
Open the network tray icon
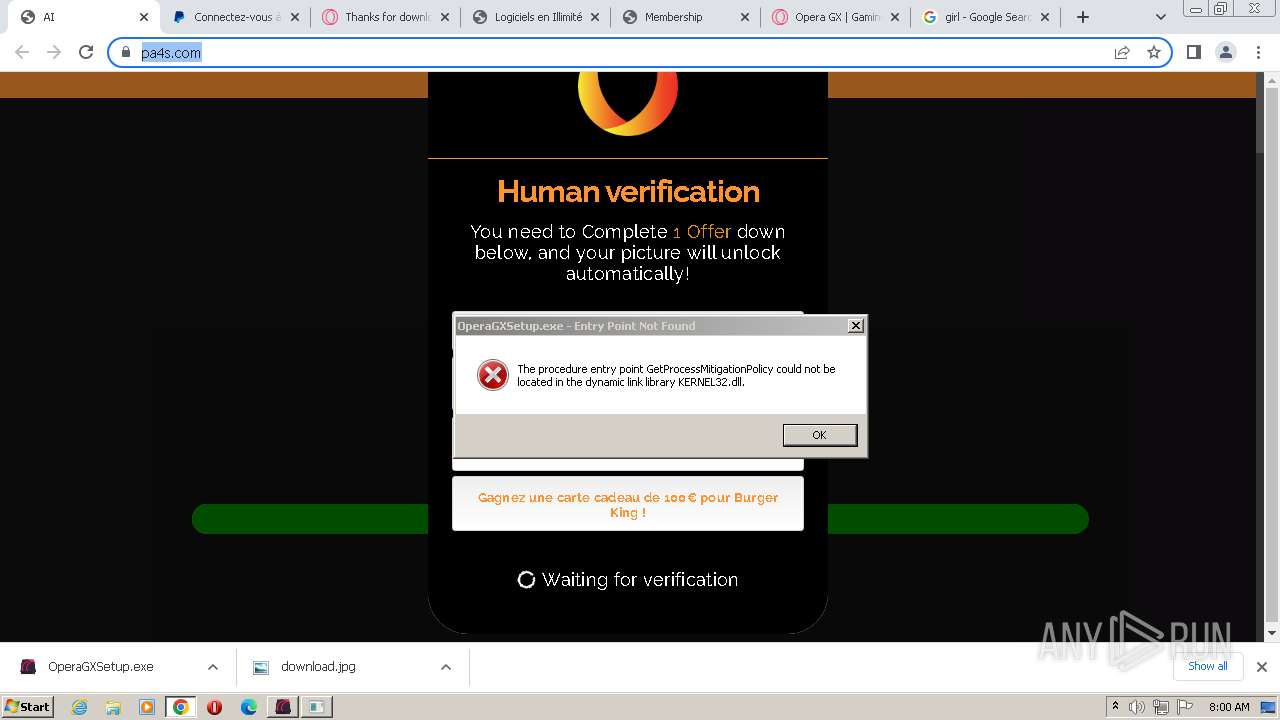tap(1162, 707)
